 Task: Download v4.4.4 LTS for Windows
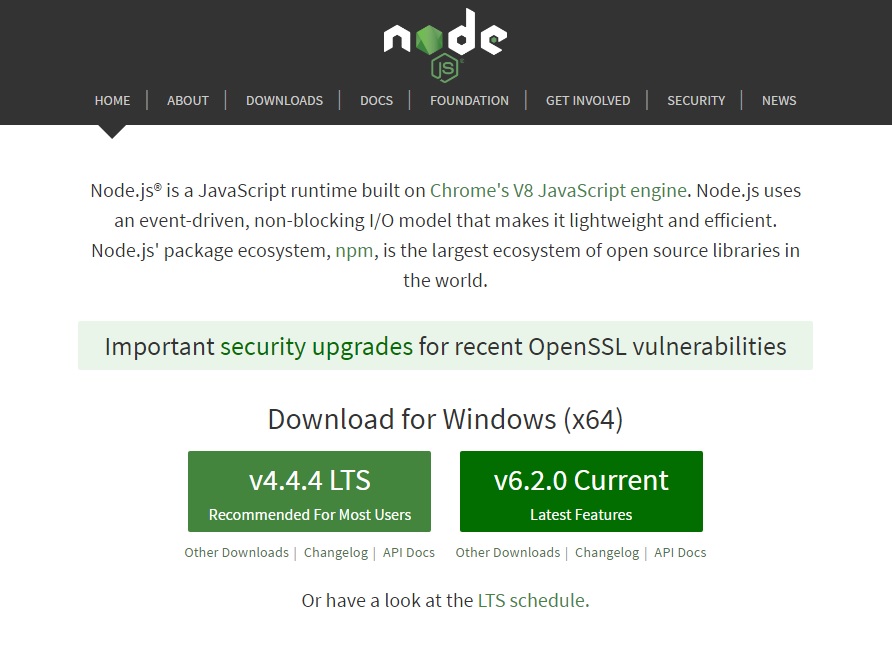[309, 491]
